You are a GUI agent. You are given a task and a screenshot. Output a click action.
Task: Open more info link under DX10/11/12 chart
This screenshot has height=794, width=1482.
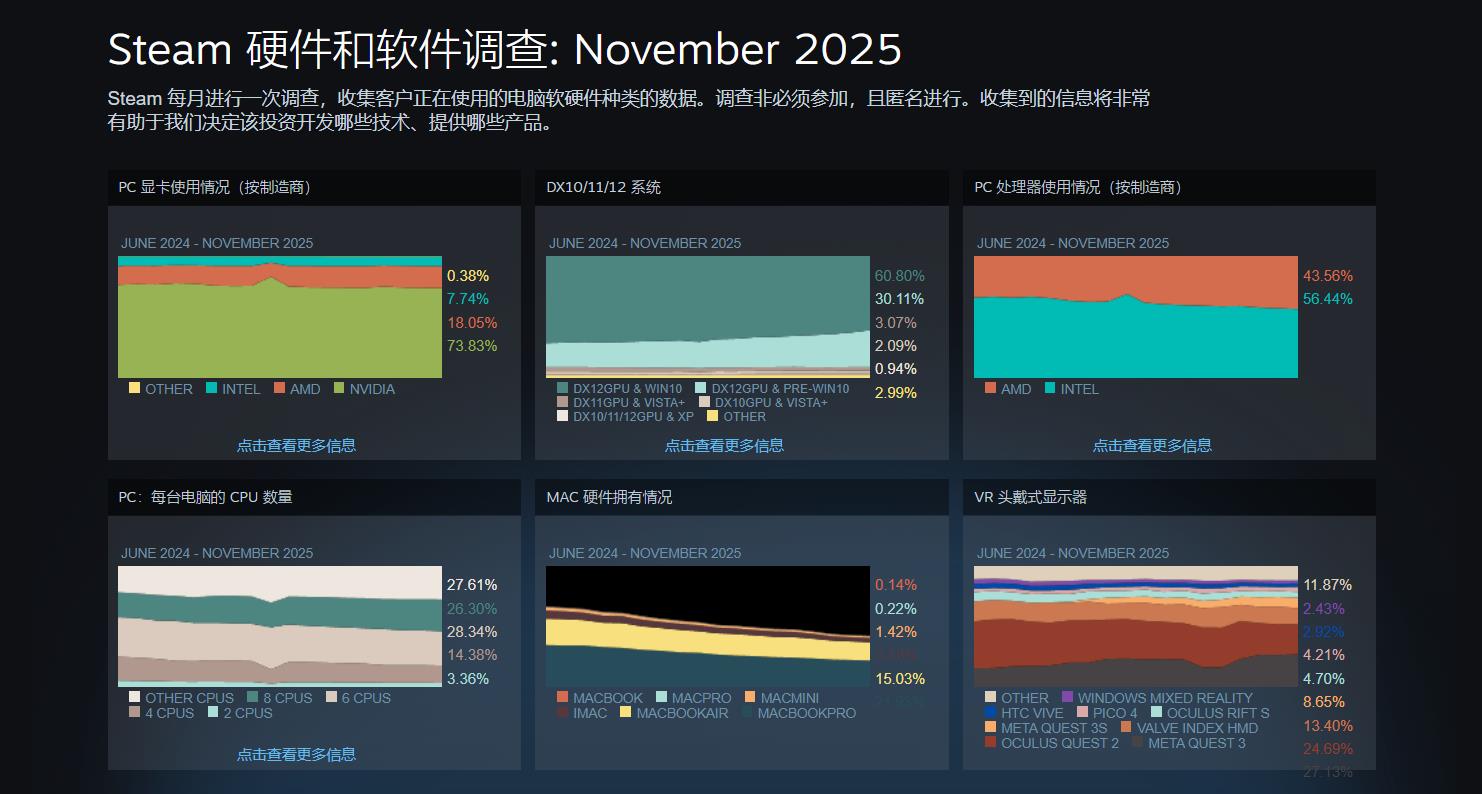click(x=724, y=445)
